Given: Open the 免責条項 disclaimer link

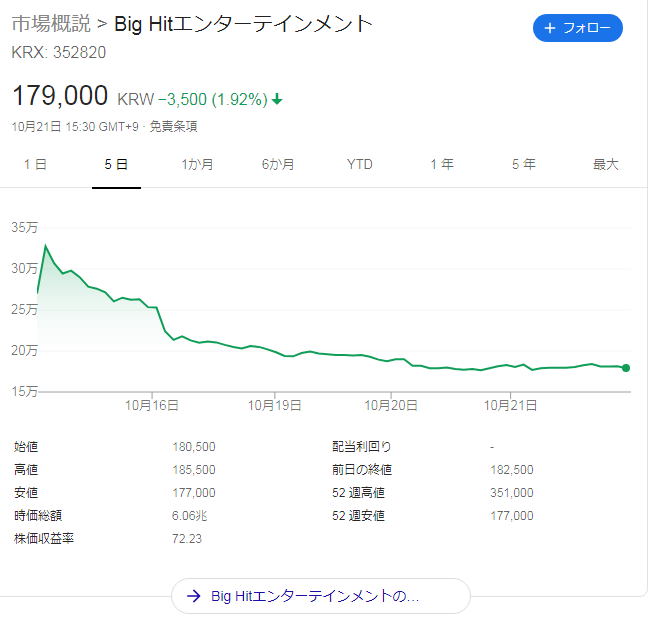Looking at the screenshot, I should pos(173,126).
